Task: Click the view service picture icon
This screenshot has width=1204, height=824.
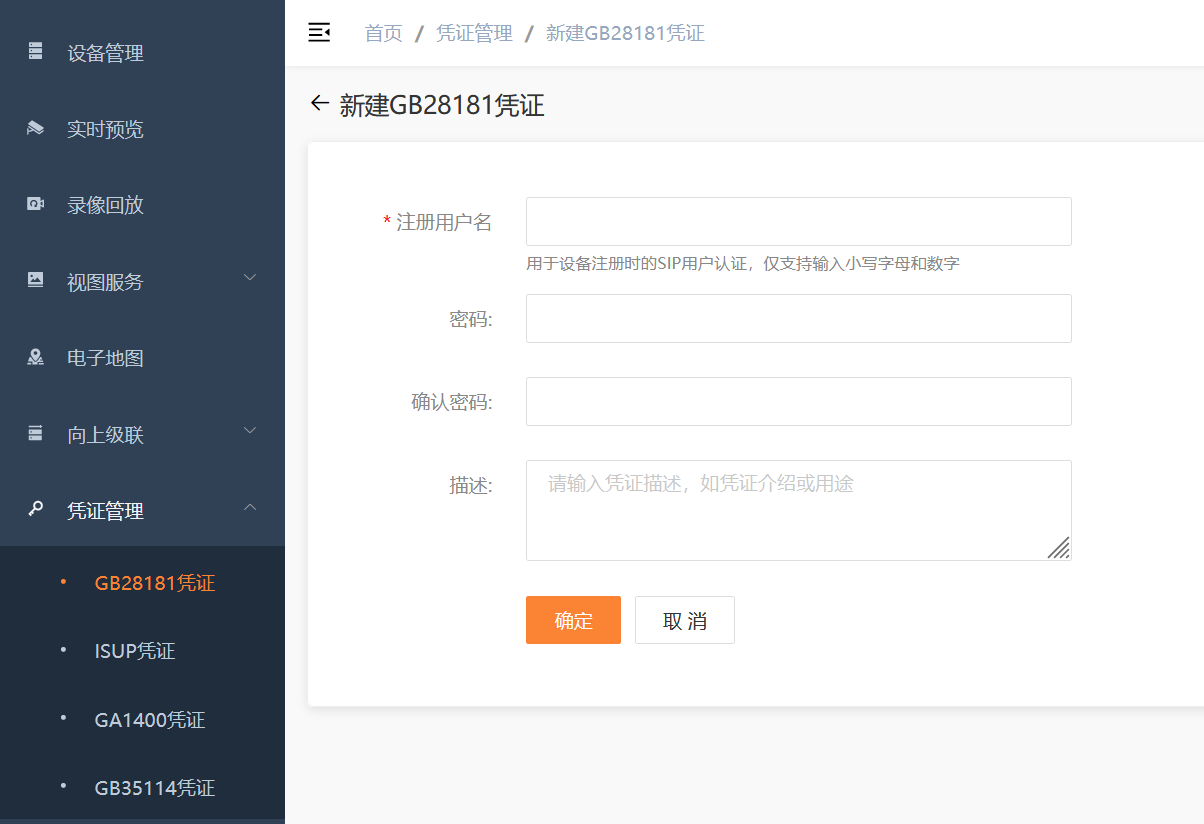Action: click(36, 280)
